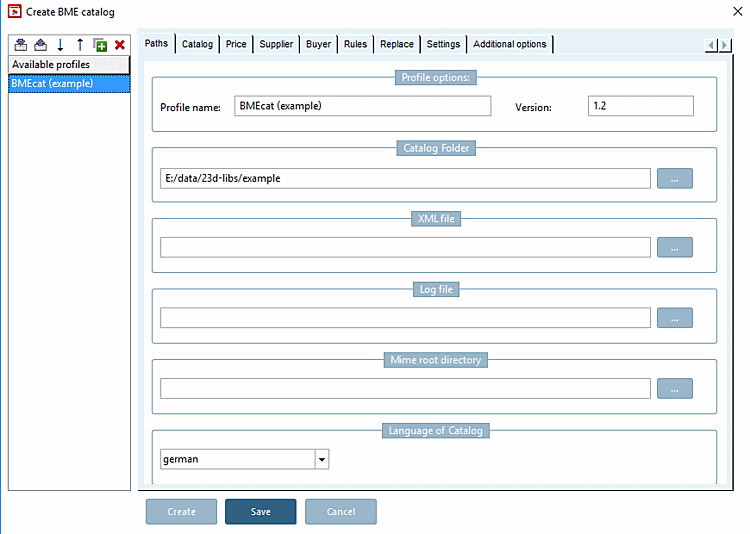
Task: Close the Create BME catalog dialog
Action: tap(738, 11)
